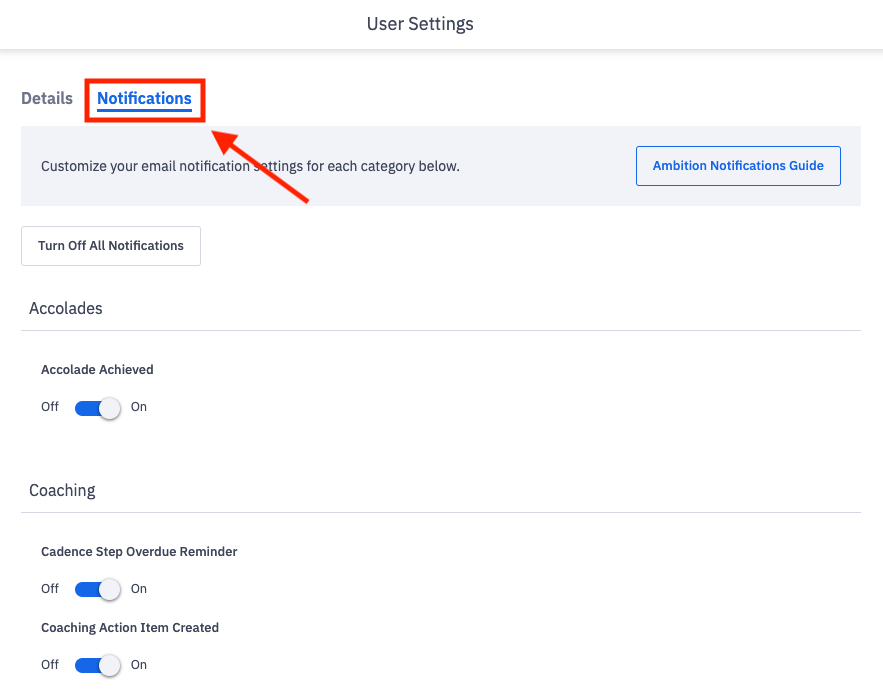Click "On" label beside Accolade Achieved switch
Viewport: 883px width, 693px height.
point(139,407)
